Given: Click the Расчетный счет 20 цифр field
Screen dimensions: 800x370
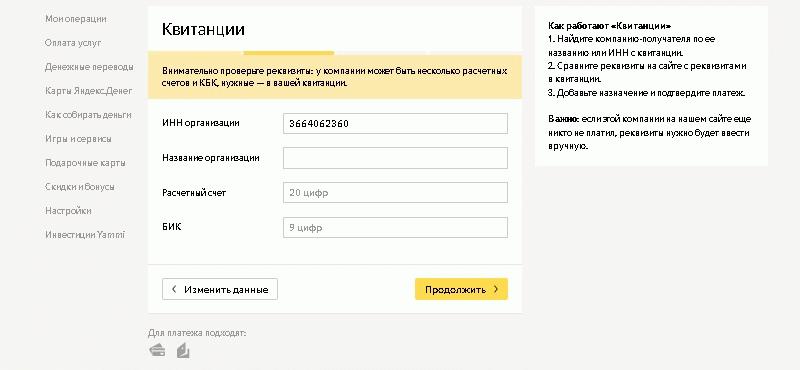Looking at the screenshot, I should point(395,193).
